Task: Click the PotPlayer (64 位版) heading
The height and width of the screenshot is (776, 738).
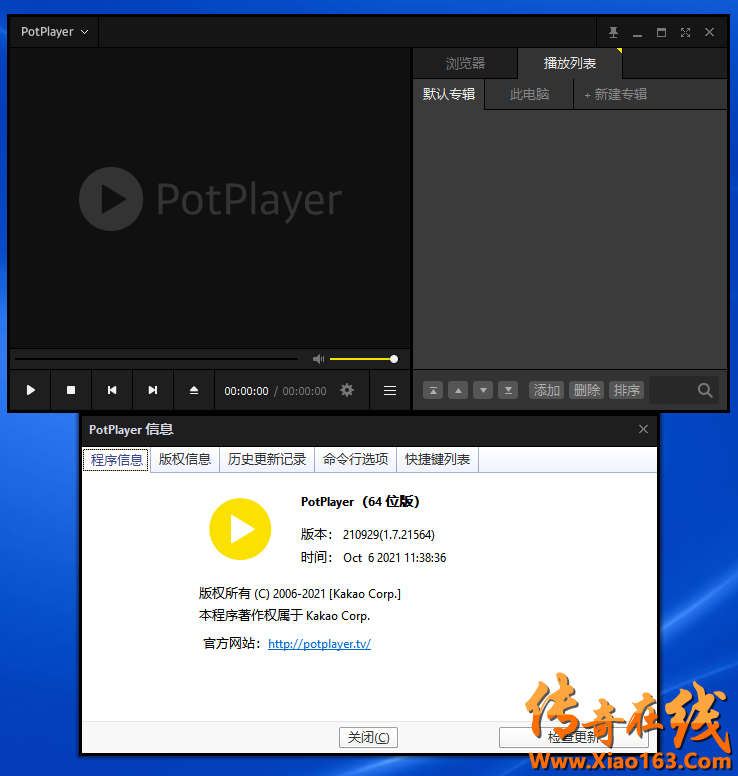Action: click(x=360, y=502)
